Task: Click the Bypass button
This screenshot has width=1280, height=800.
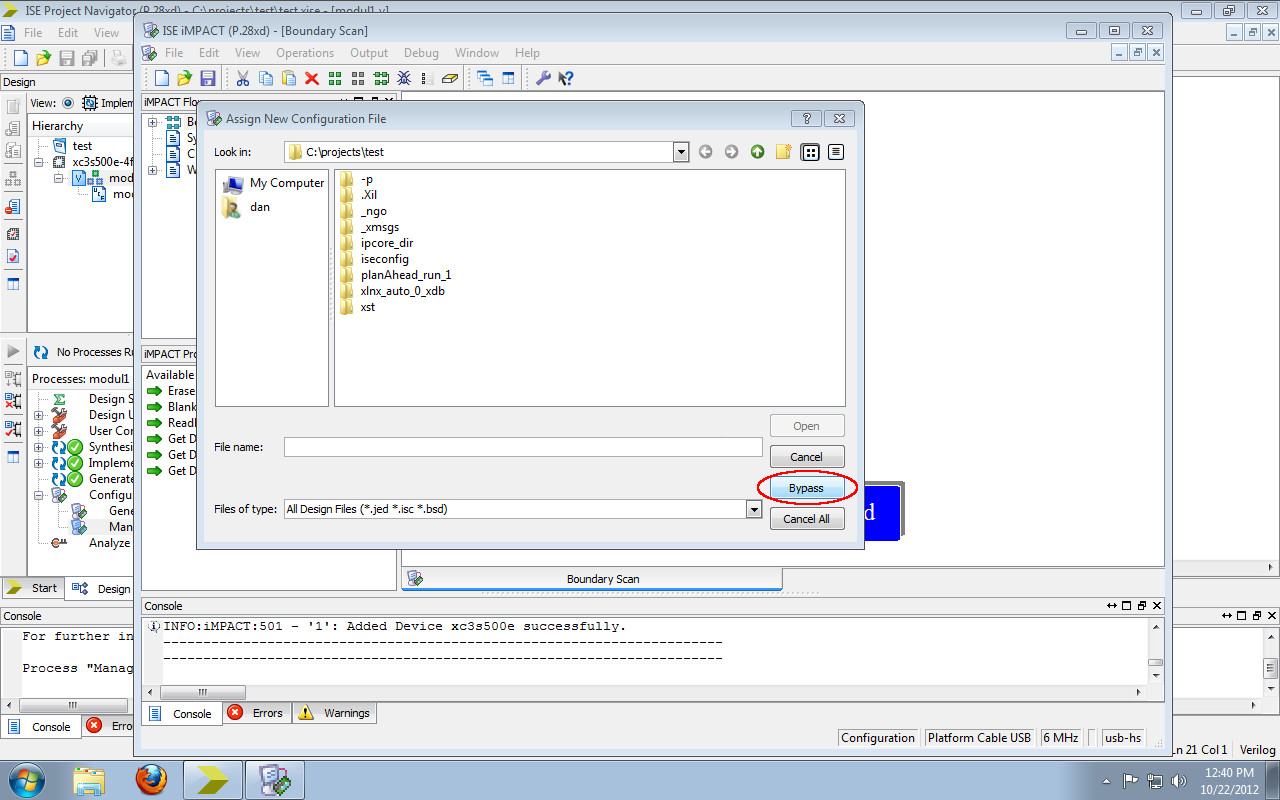Action: point(806,488)
